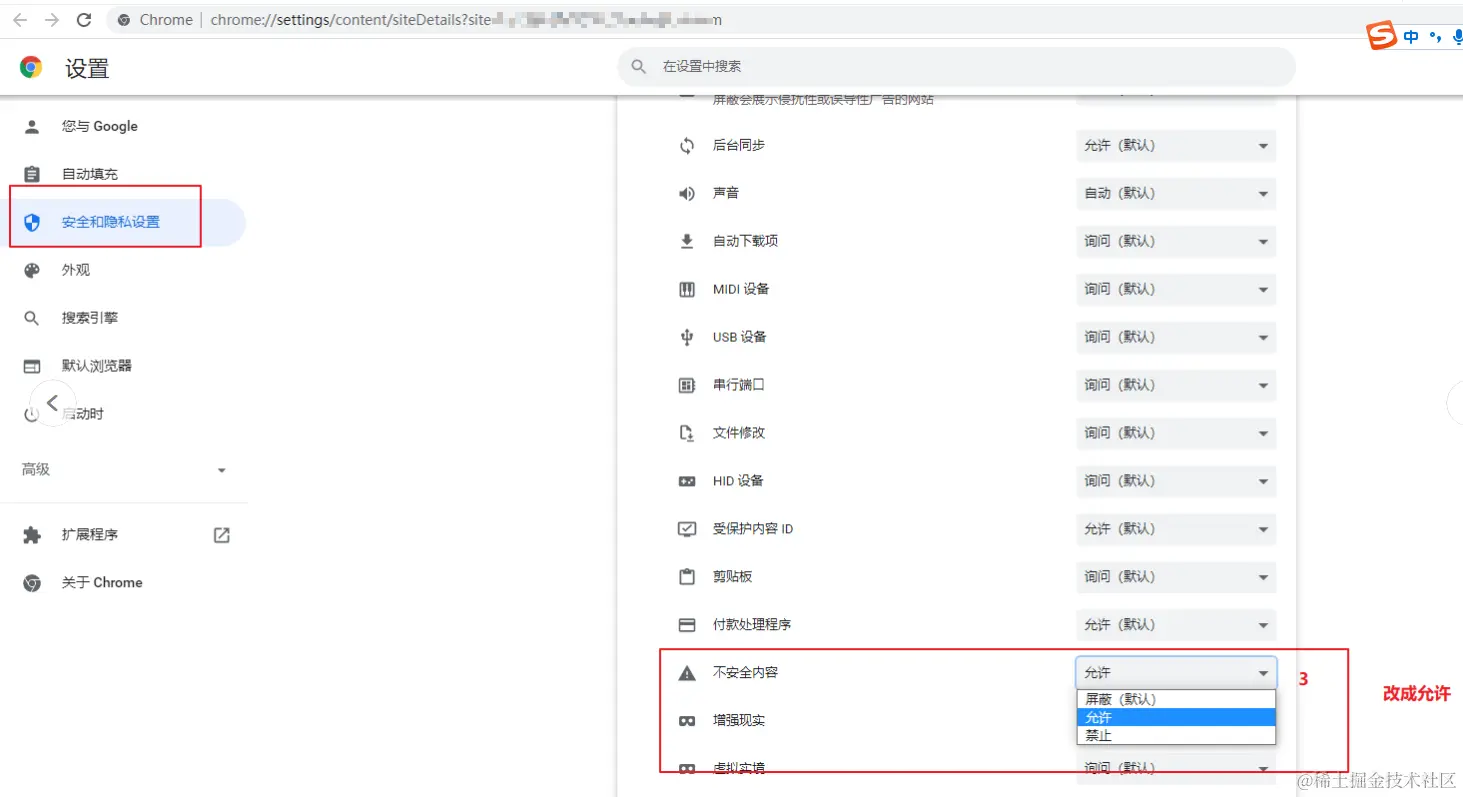The width and height of the screenshot is (1463, 797).
Task: Open the HID 设备 permission dropdown
Action: pyautogui.click(x=1176, y=481)
